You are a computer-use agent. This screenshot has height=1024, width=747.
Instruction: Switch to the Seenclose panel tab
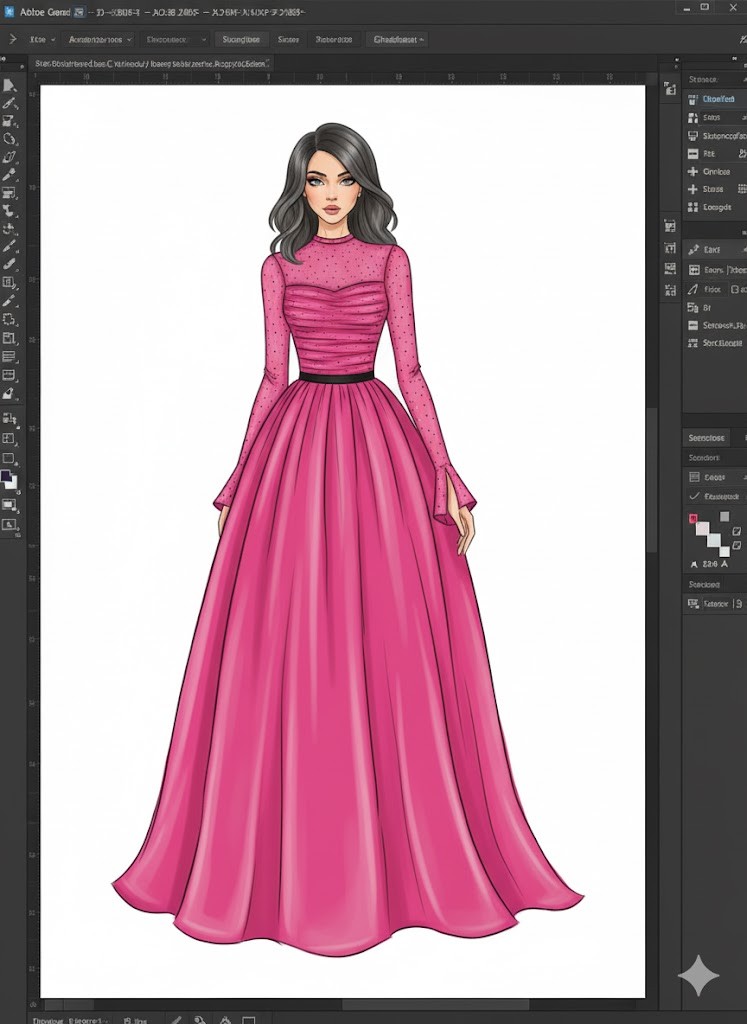706,438
